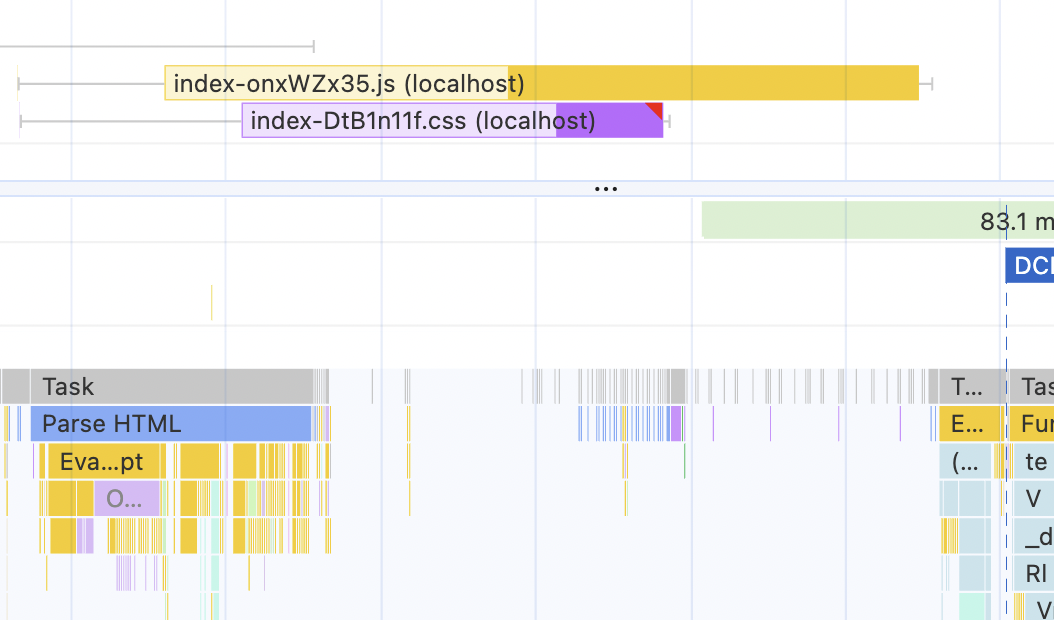Select the gray 'T...' task block
Screen dimensions: 1054x620
coord(965,386)
